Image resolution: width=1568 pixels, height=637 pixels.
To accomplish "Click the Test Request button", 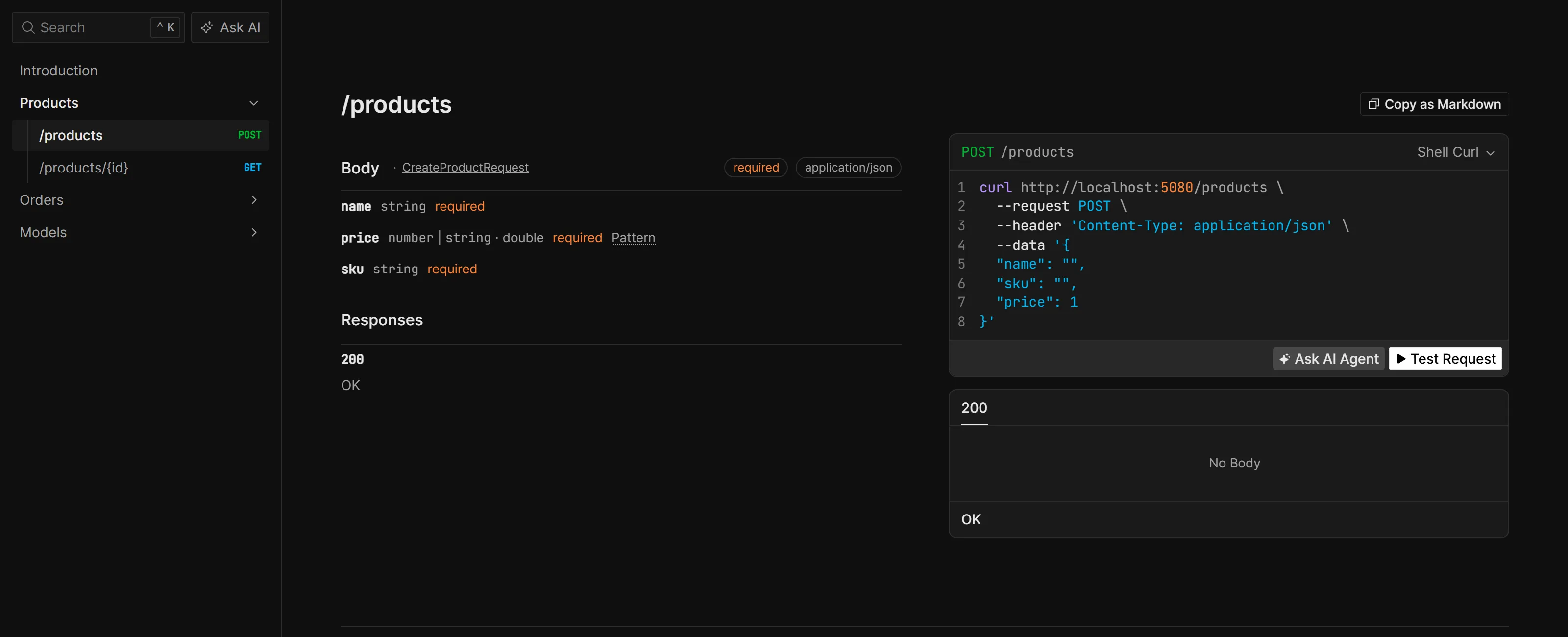I will [1445, 359].
